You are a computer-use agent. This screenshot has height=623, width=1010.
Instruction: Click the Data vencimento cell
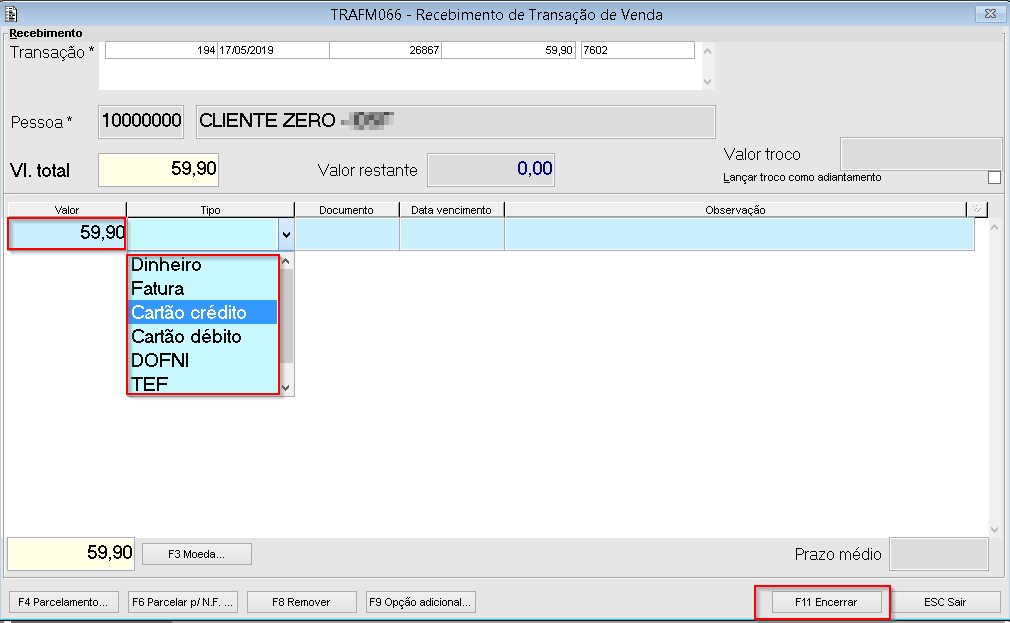tap(452, 235)
